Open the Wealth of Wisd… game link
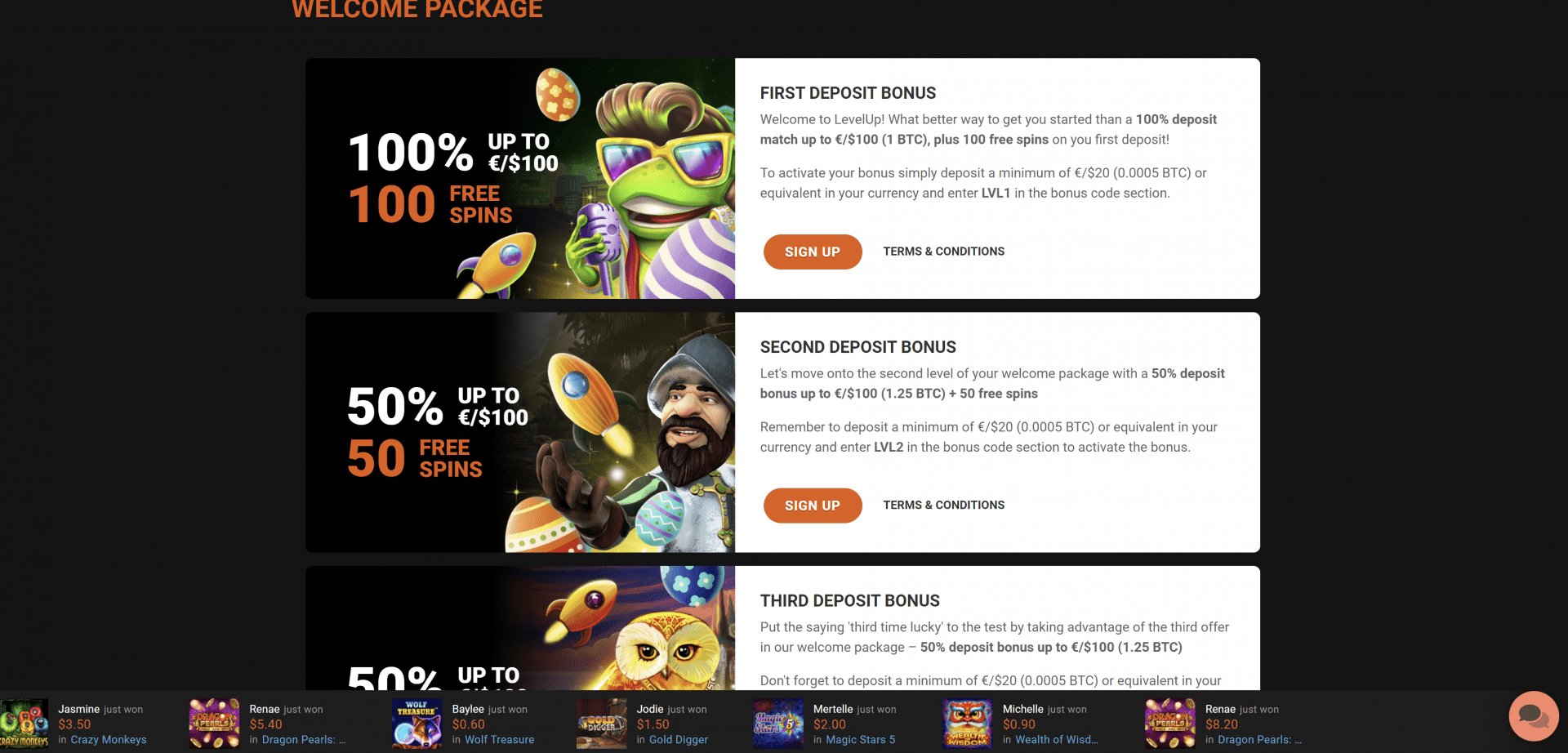The width and height of the screenshot is (1568, 753). click(1057, 740)
